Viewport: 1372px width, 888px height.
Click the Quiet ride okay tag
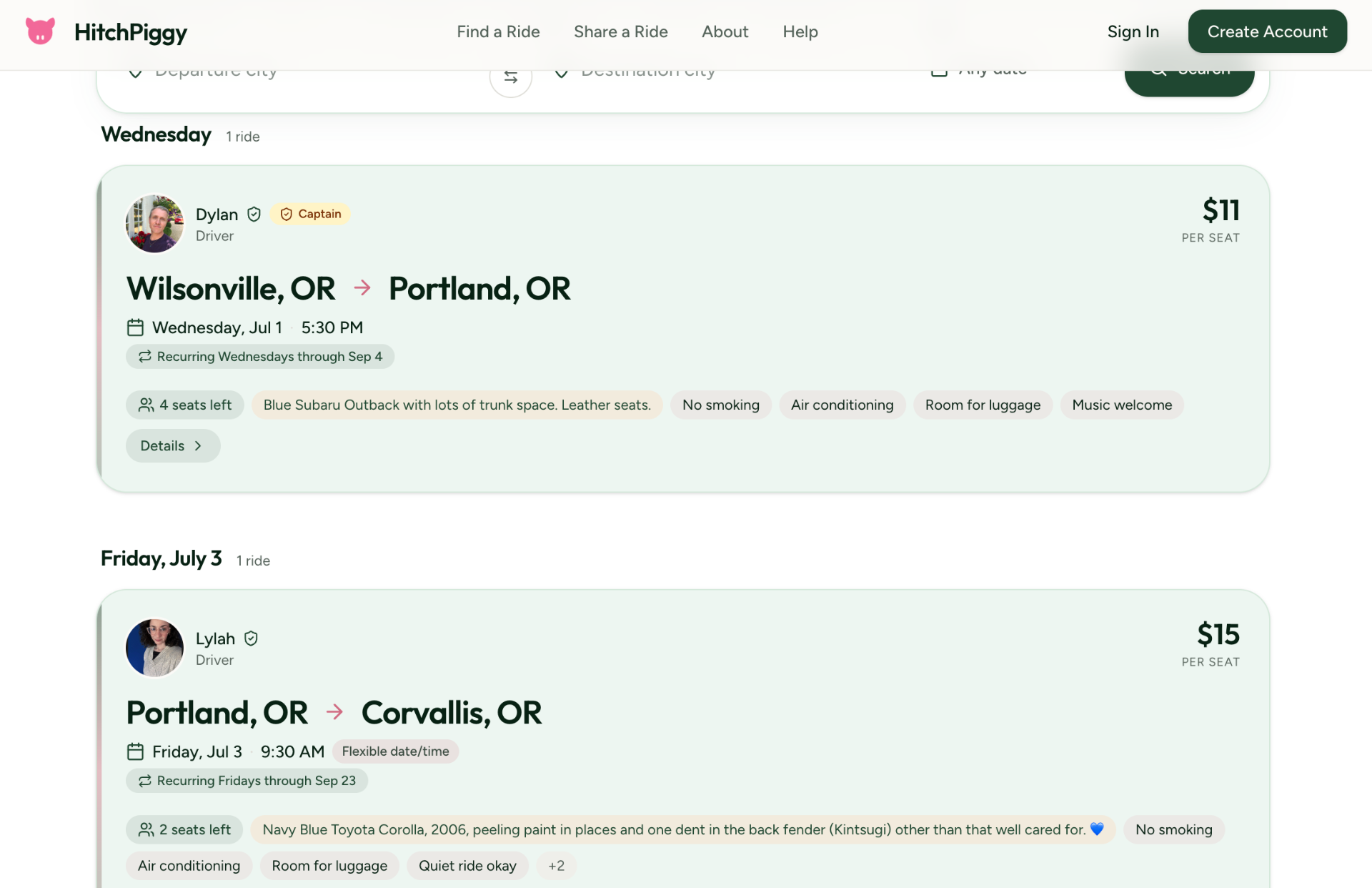[x=467, y=866]
